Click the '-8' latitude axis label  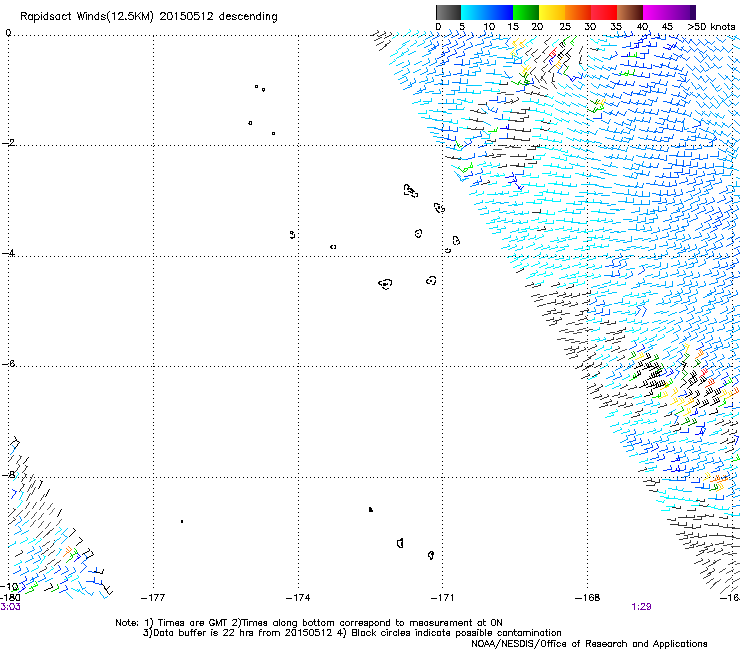pos(8,474)
